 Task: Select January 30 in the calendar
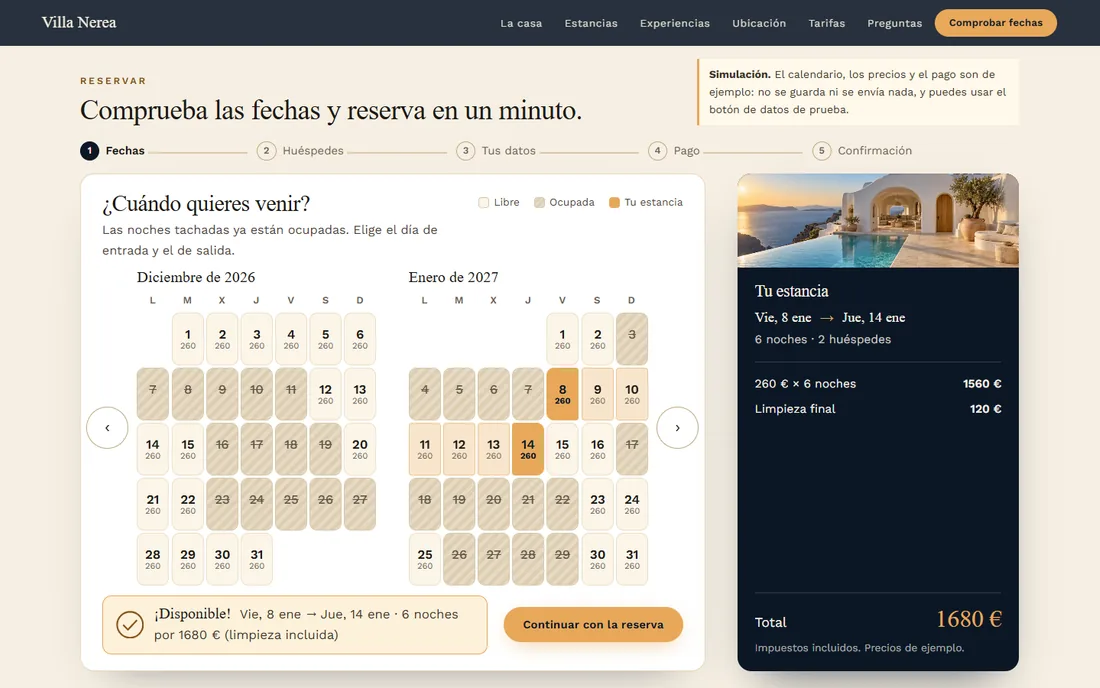pyautogui.click(x=597, y=559)
